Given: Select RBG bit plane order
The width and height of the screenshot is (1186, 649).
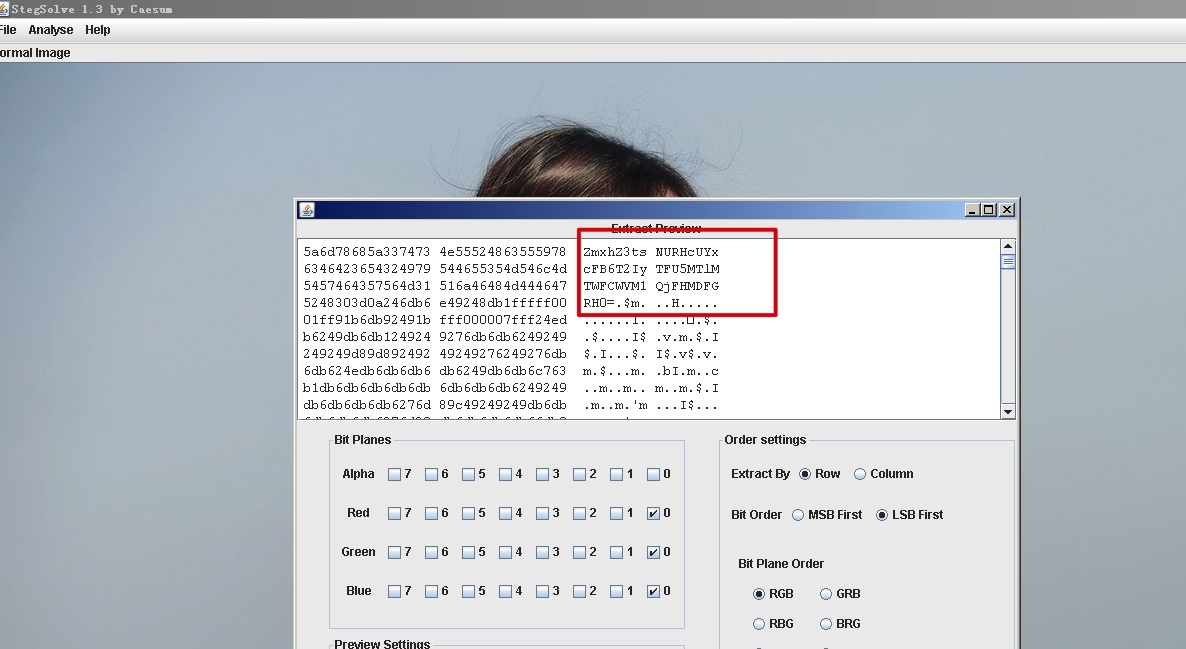Looking at the screenshot, I should (x=759, y=624).
